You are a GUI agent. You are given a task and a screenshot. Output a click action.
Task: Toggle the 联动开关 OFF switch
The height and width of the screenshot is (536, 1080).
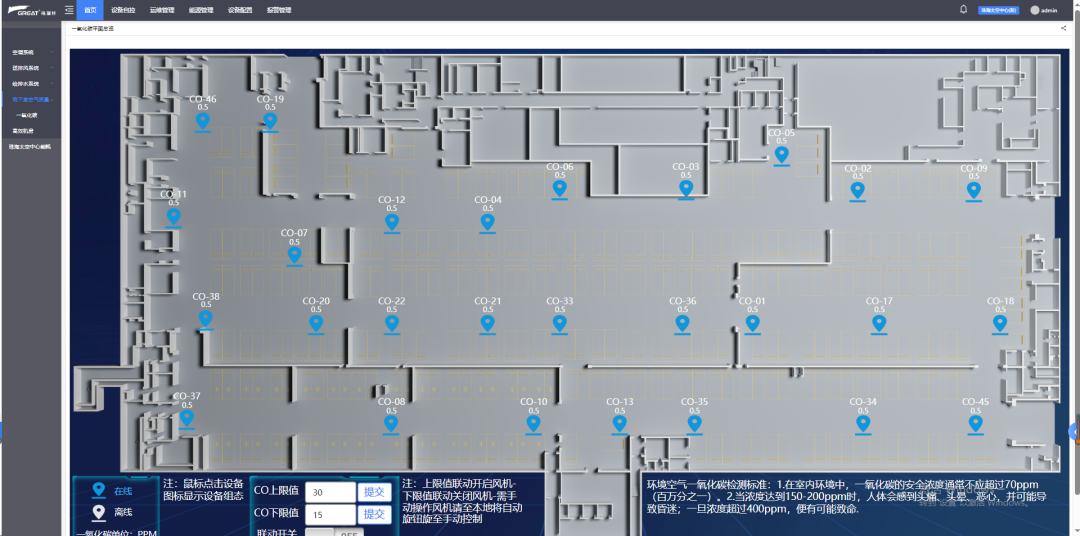(334, 532)
